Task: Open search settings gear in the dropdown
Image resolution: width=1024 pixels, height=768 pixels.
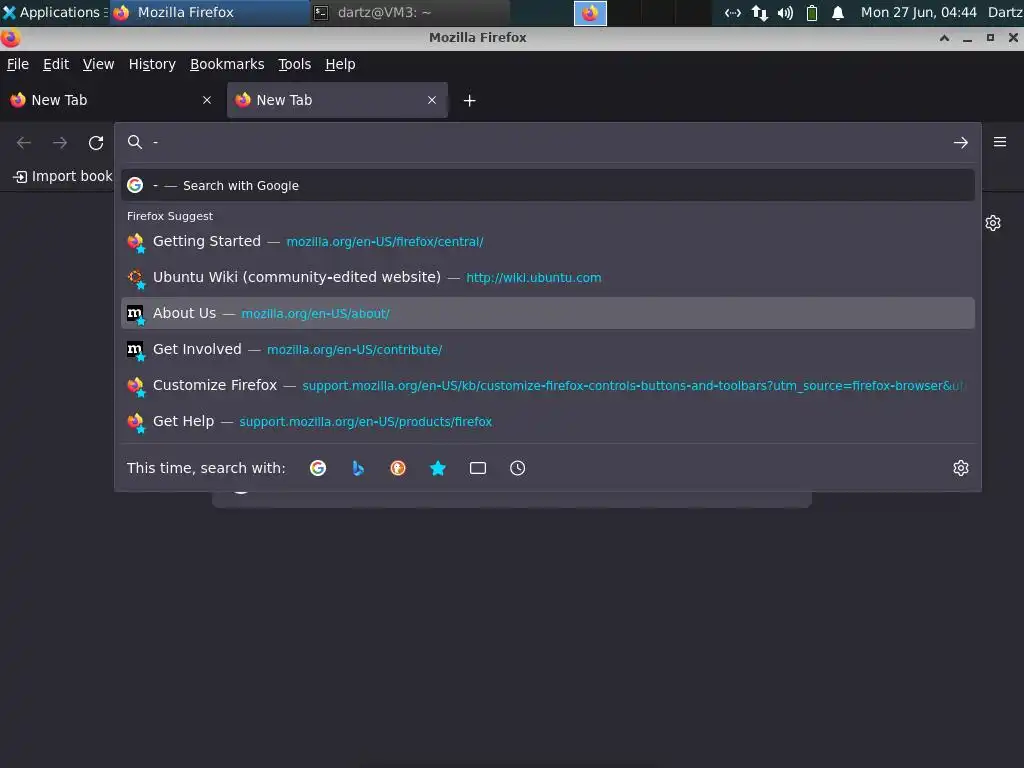Action: pos(960,468)
